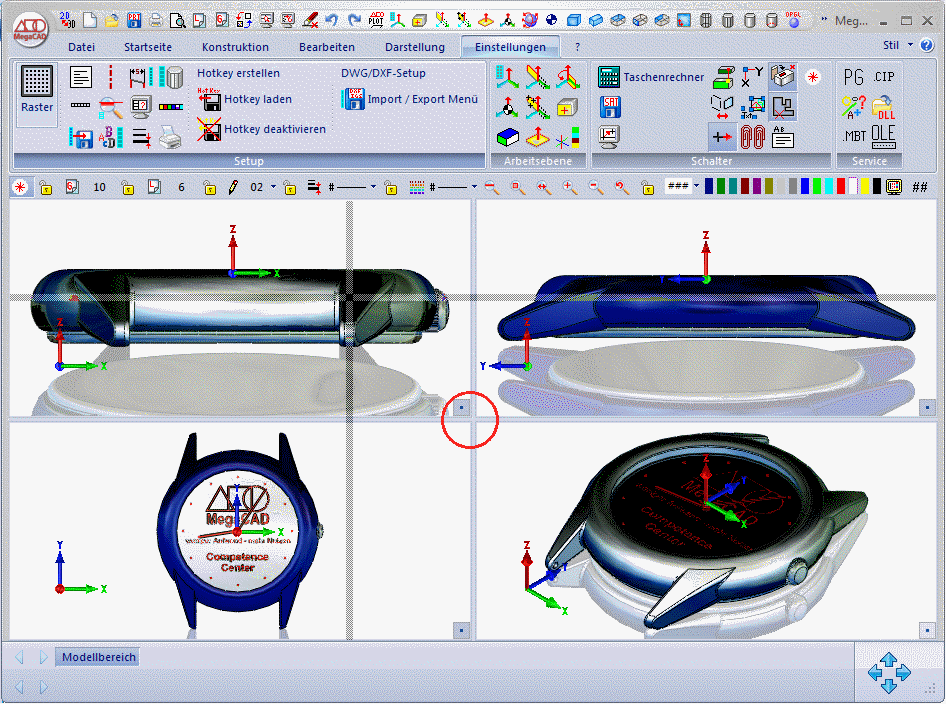Toggle the lock icon next to layer 10
This screenshot has height=704, width=946.
tap(127, 187)
